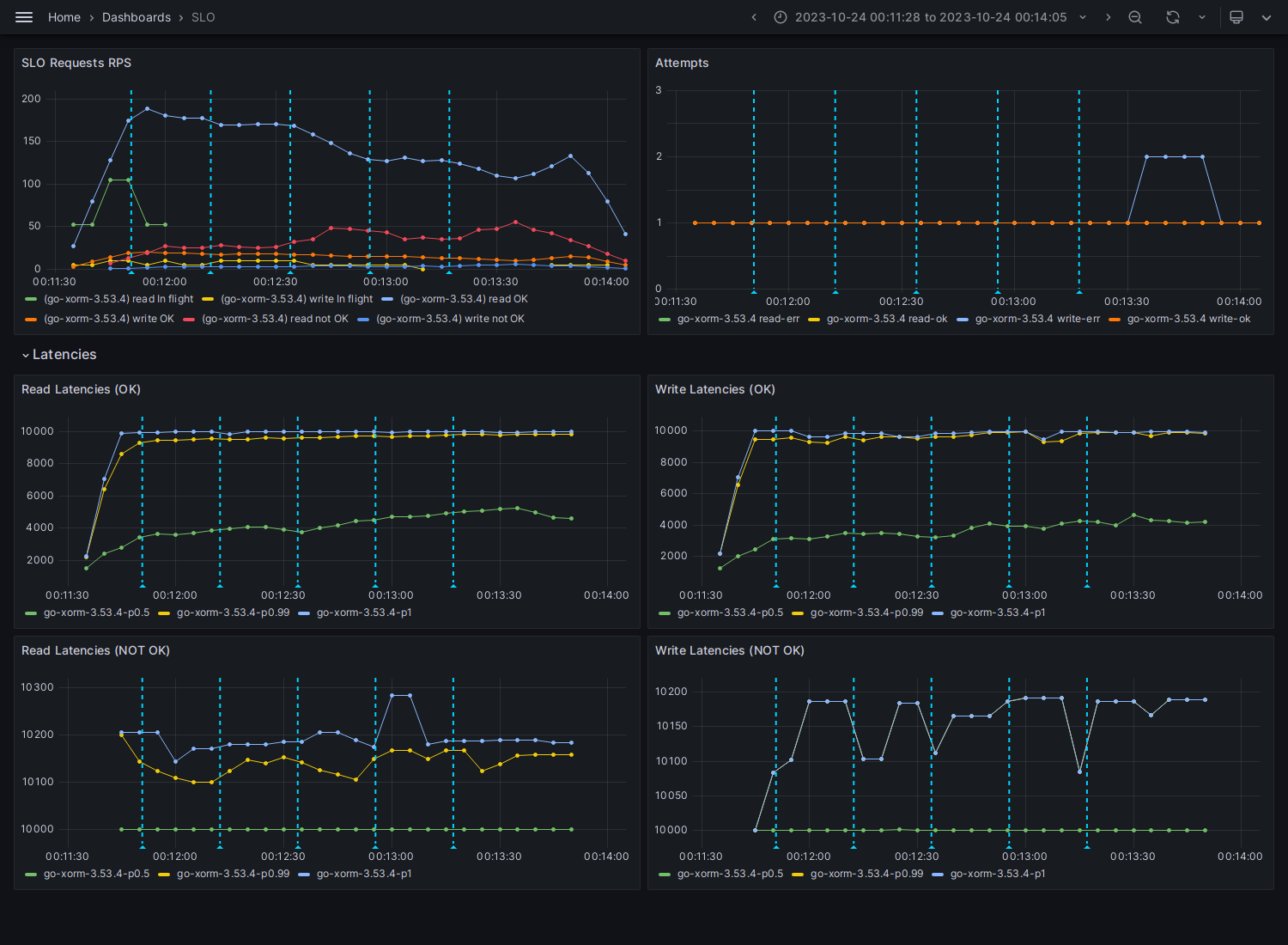This screenshot has height=945, width=1288.
Task: Open Attempts panel title menu
Action: click(682, 63)
